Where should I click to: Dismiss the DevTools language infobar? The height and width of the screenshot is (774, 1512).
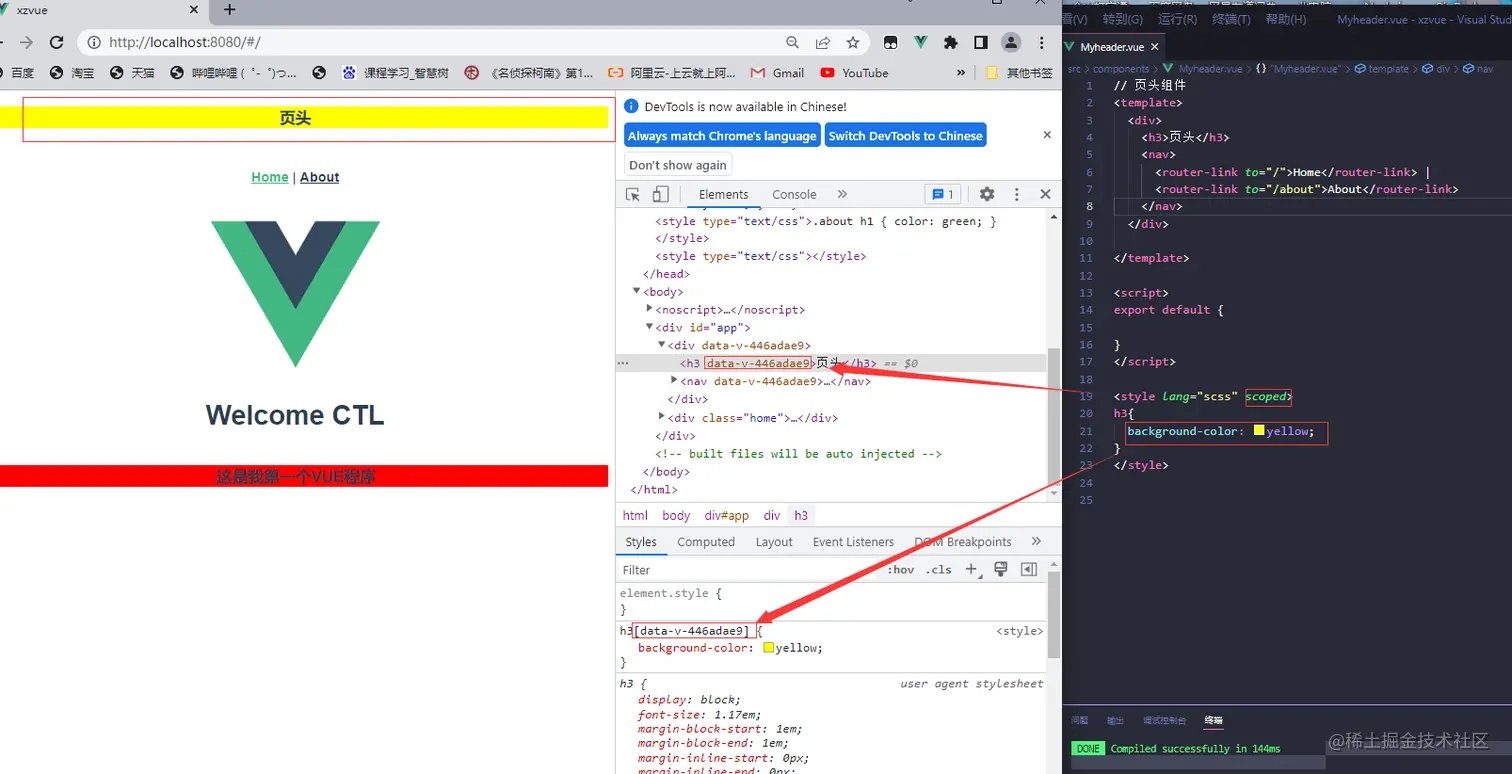point(1047,135)
